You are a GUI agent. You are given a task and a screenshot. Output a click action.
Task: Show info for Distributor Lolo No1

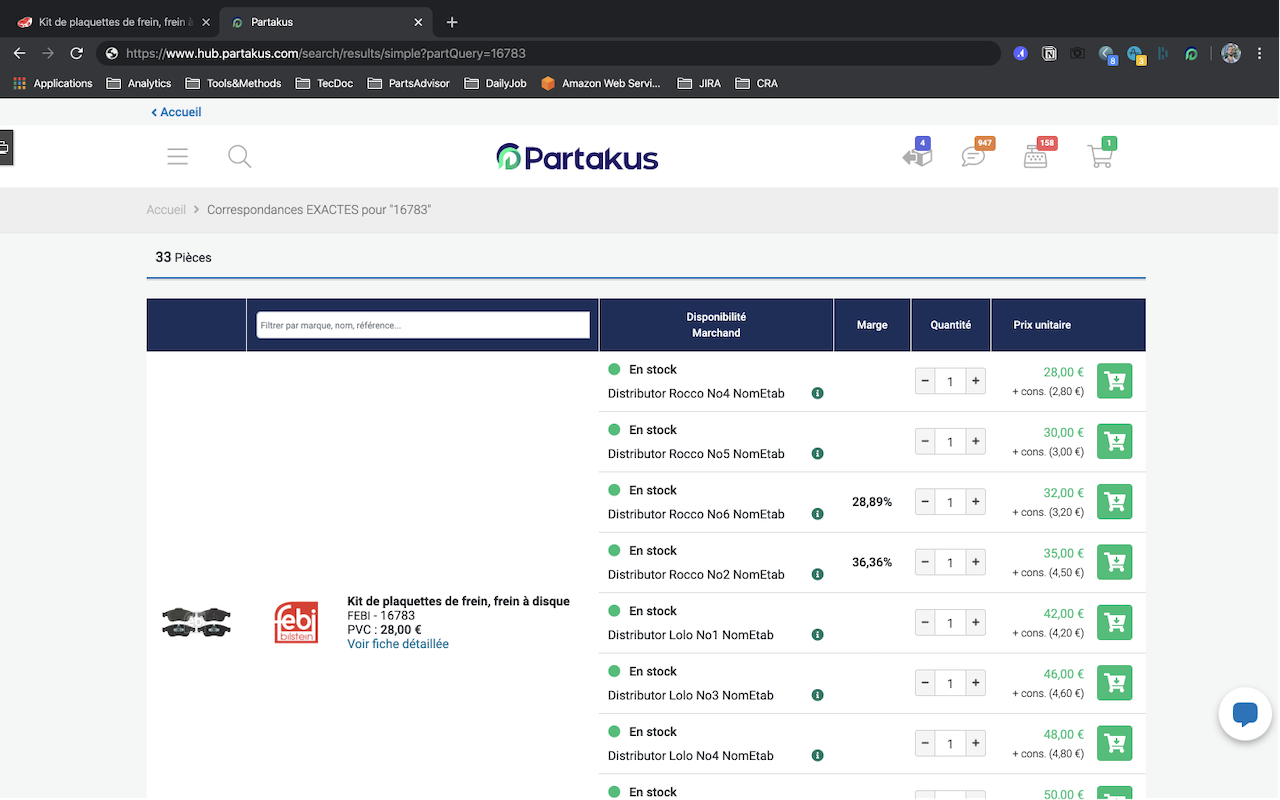coord(817,635)
